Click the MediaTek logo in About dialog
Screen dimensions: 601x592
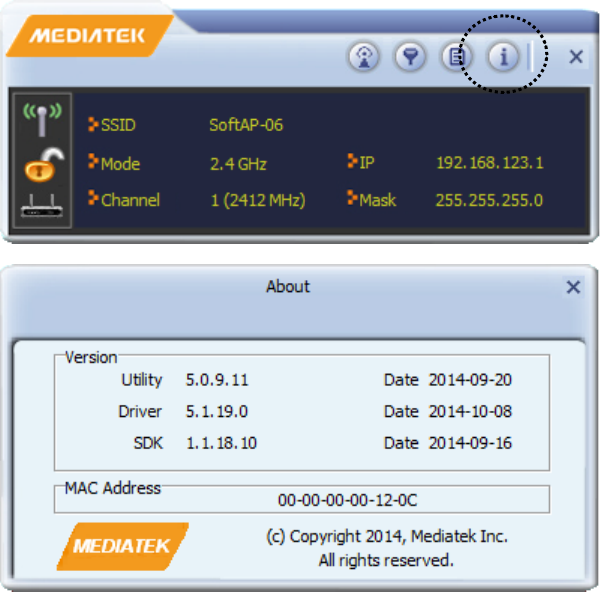(x=122, y=546)
